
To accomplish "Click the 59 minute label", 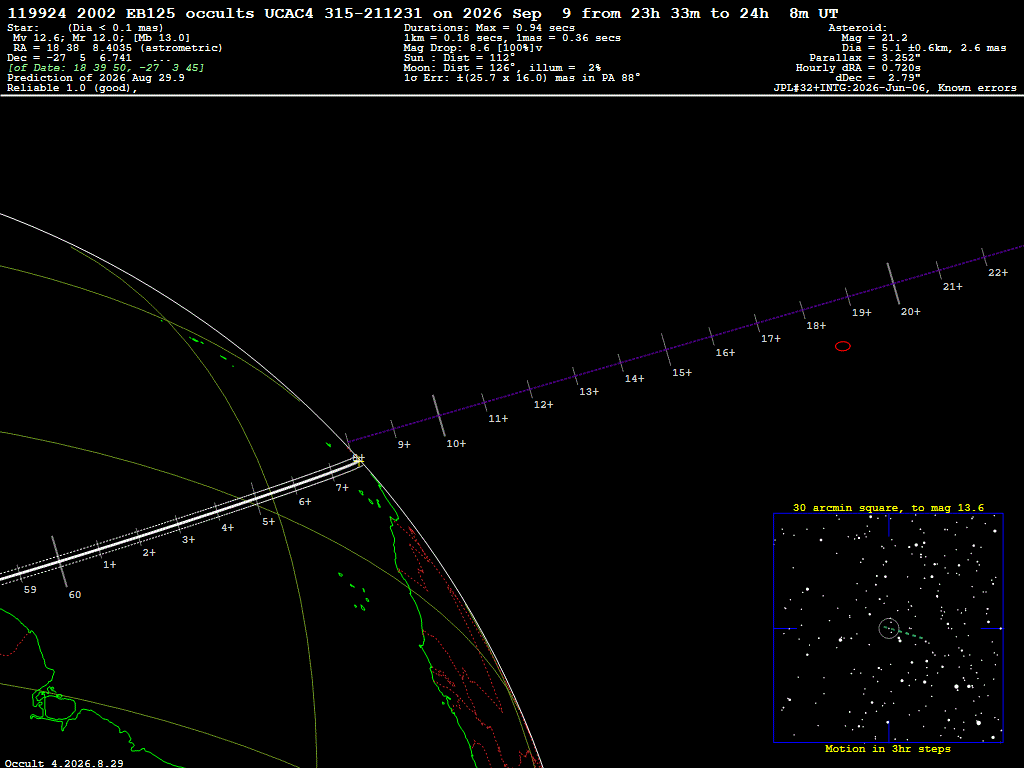I will click(30, 589).
